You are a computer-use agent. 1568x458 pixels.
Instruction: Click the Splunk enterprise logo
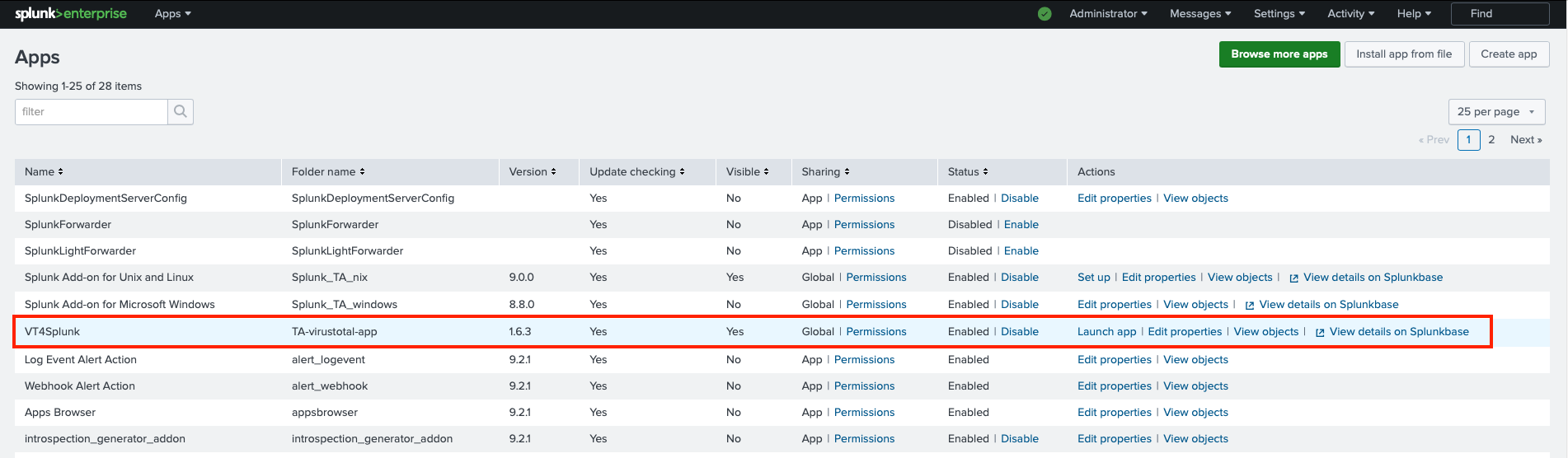coord(71,14)
